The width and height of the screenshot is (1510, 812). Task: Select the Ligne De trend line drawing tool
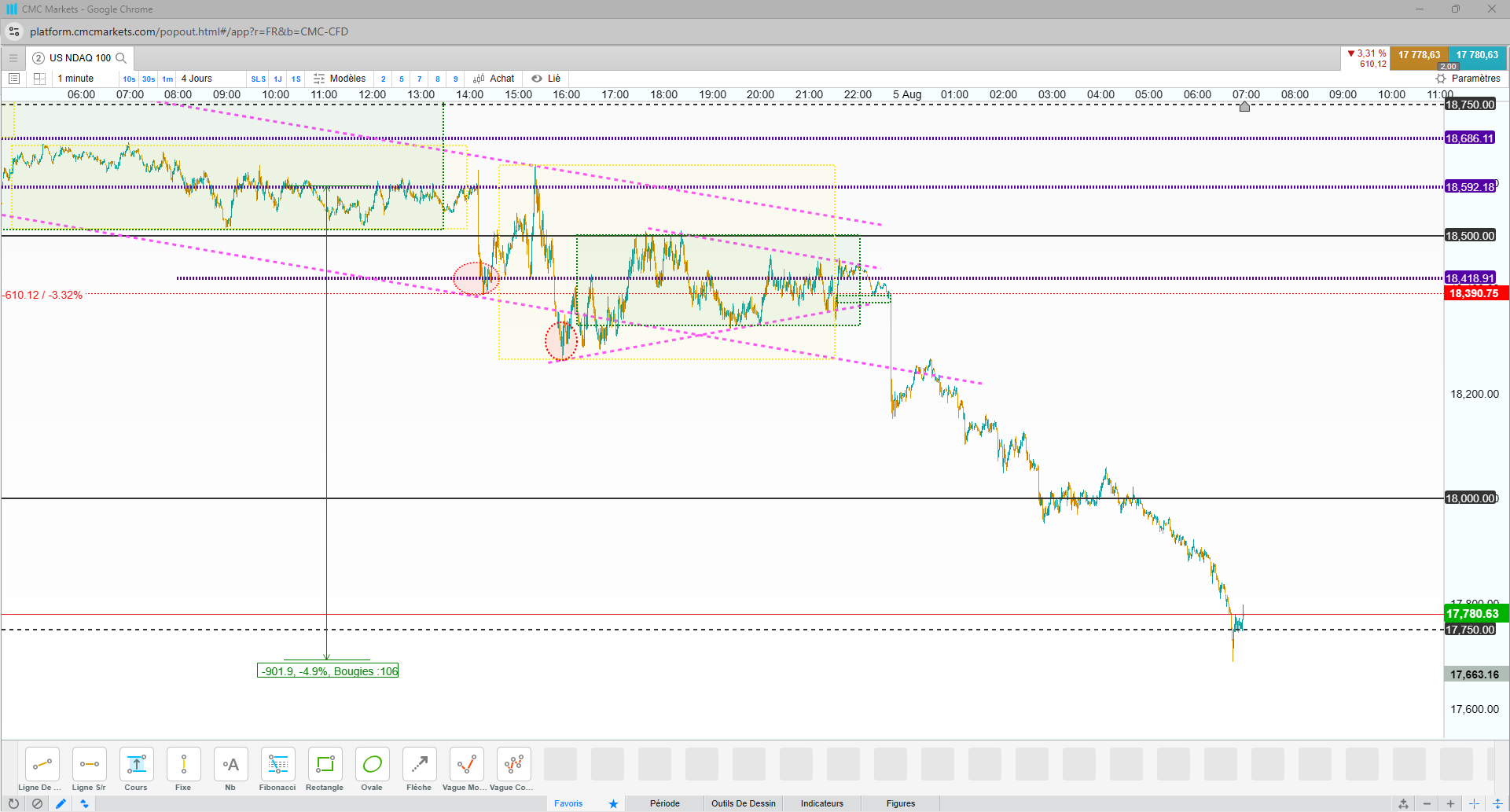[x=42, y=764]
